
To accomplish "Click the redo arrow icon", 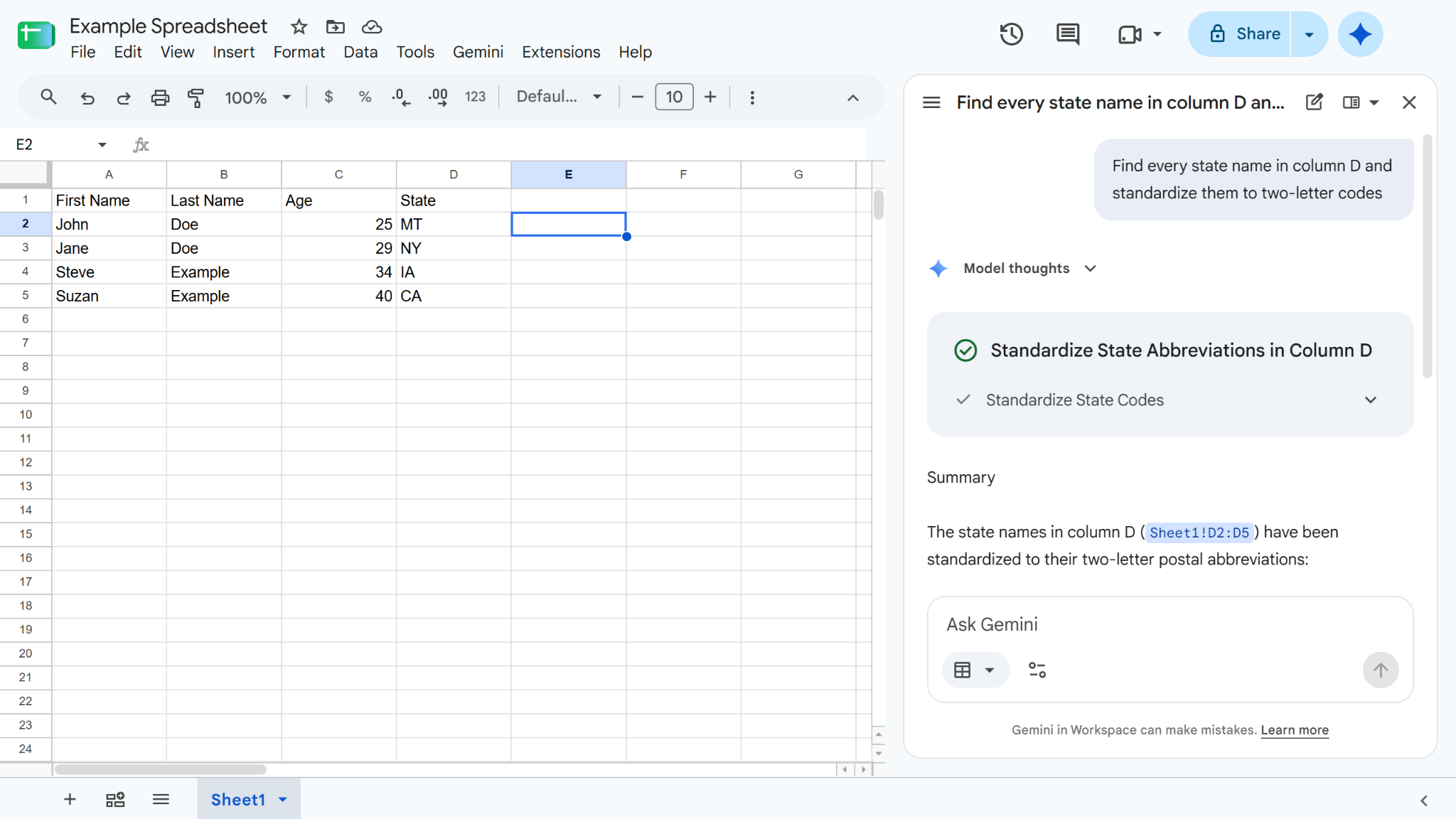I will point(124,97).
